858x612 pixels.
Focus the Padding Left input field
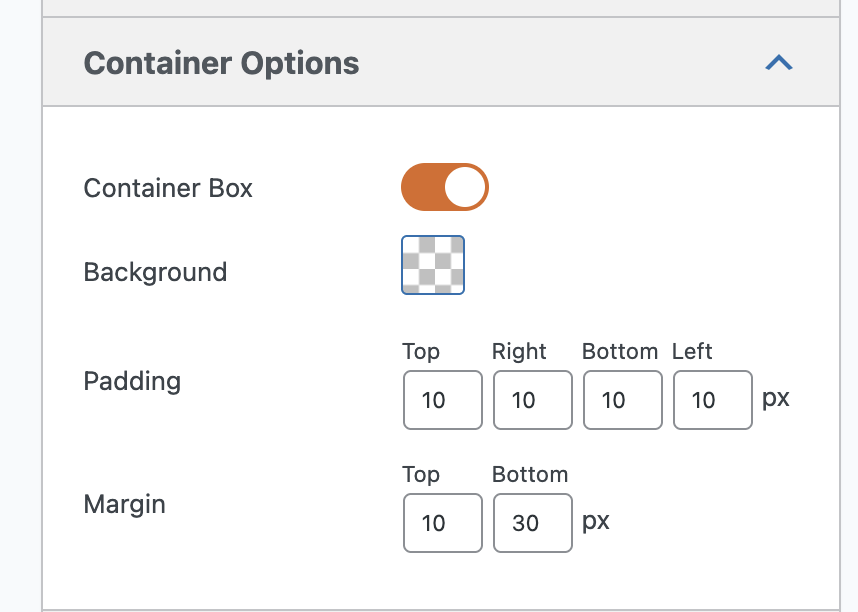pos(713,400)
